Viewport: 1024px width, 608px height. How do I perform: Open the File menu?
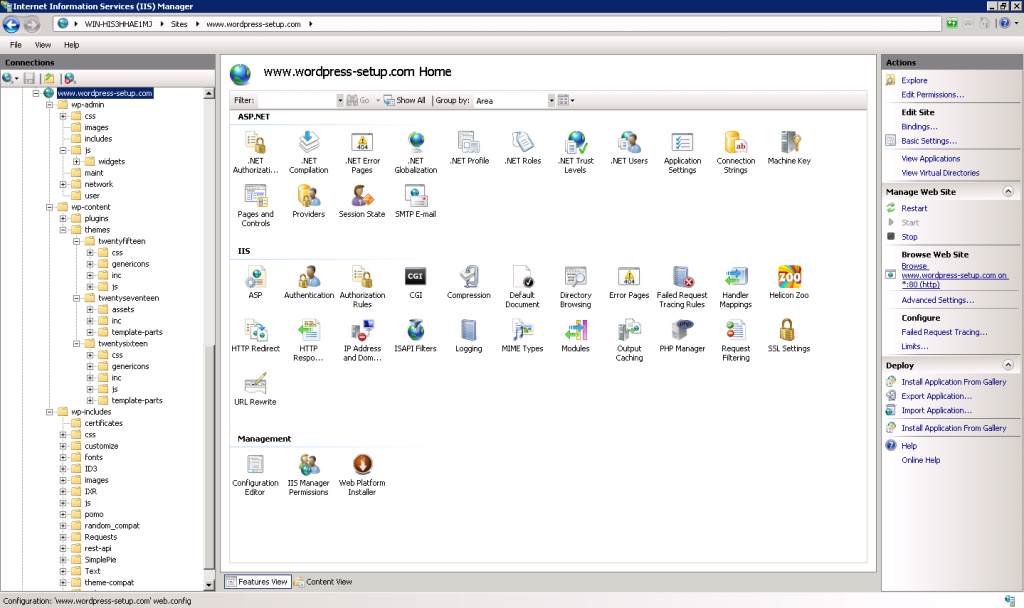tap(16, 45)
